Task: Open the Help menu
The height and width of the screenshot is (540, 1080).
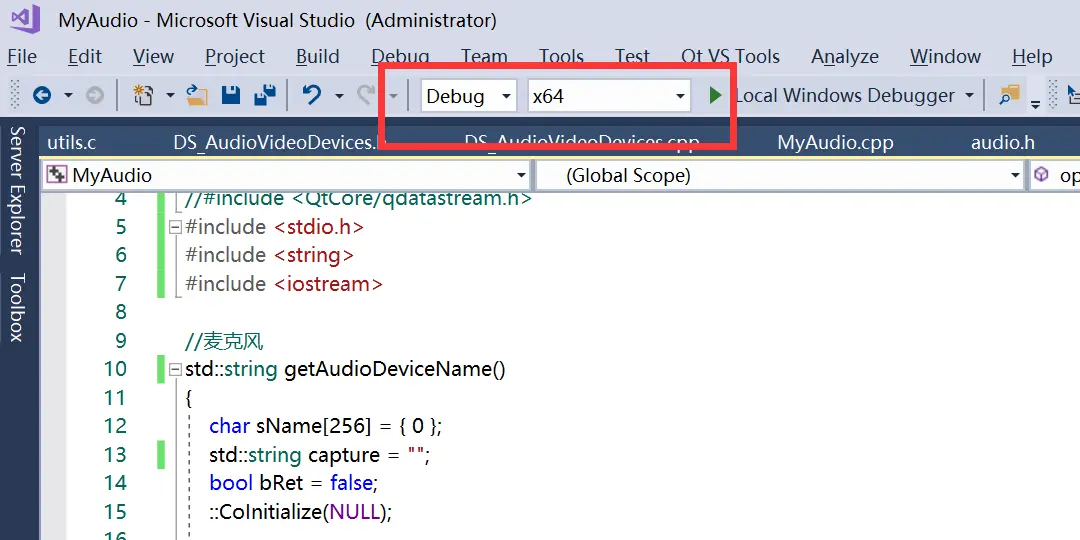Action: (1032, 56)
